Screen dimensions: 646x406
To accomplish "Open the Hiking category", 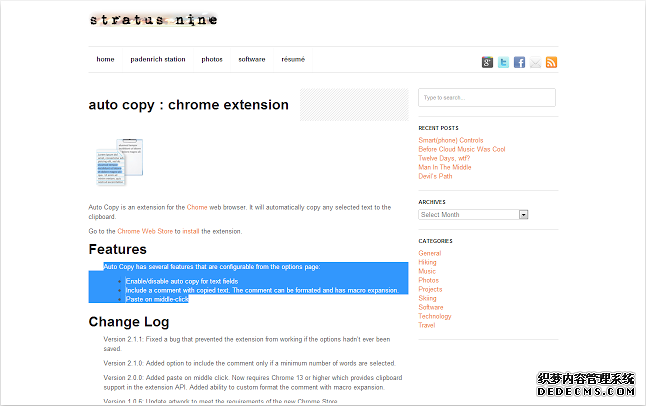I will click(427, 262).
